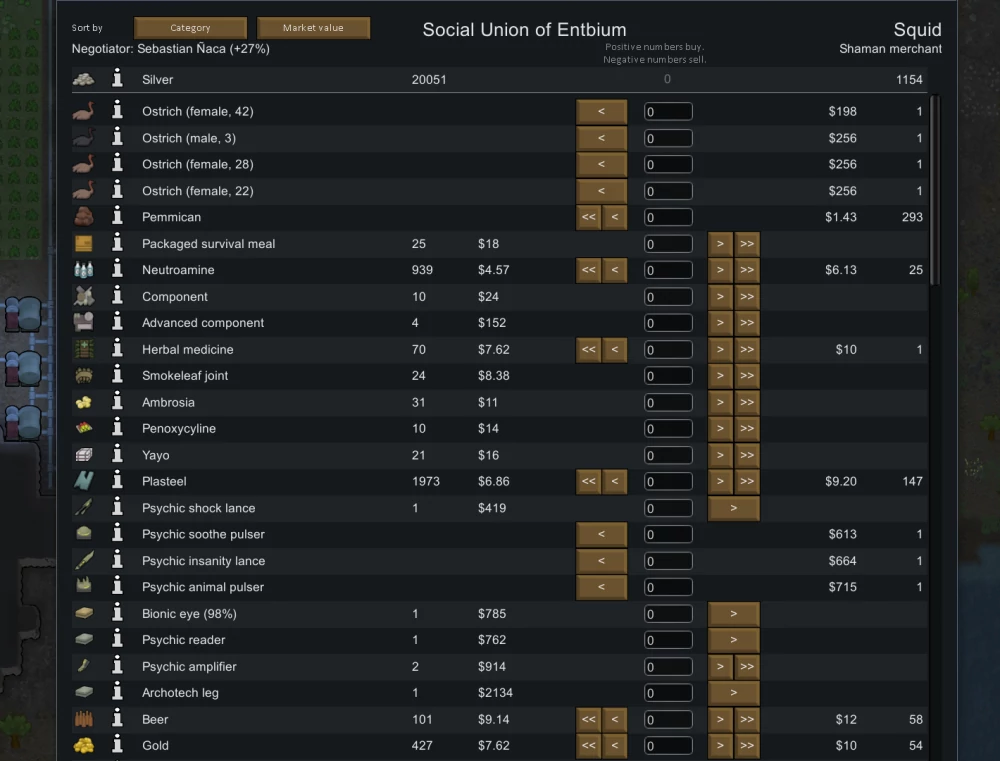Show info for Psychic shock lance
The width and height of the screenshot is (1000, 761).
click(x=117, y=508)
